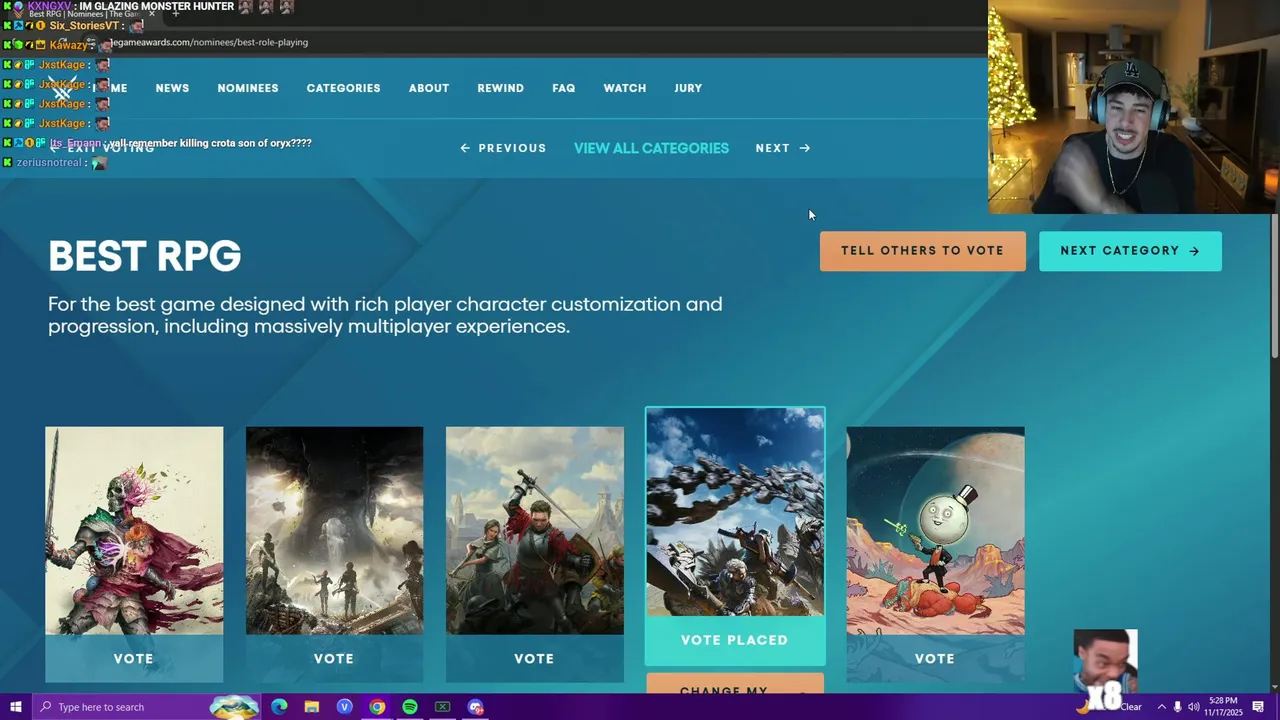Screen dimensions: 1280x720
Task: Open the News page
Action: [172, 88]
